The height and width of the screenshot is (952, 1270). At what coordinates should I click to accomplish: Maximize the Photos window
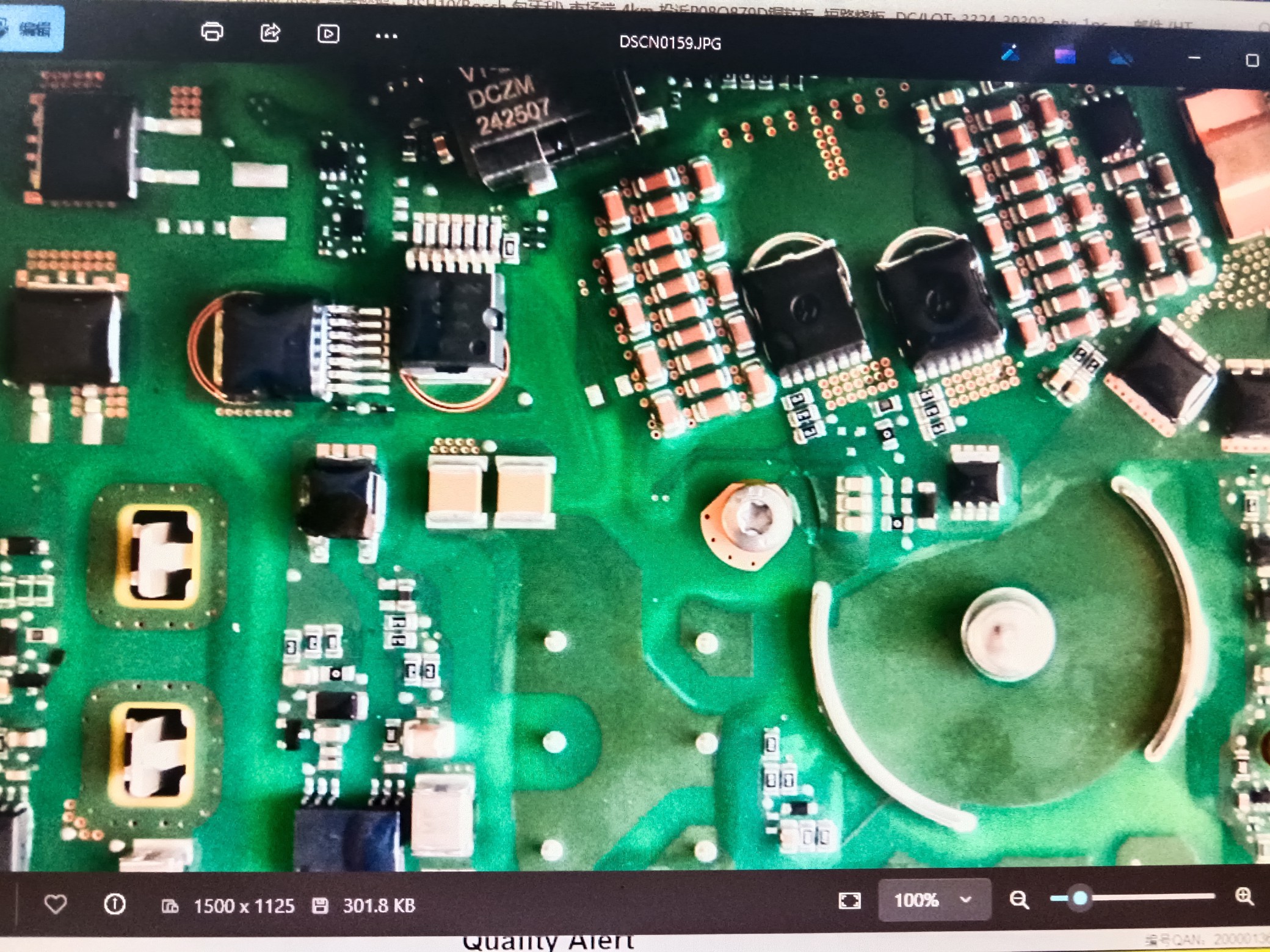pos(1252,60)
